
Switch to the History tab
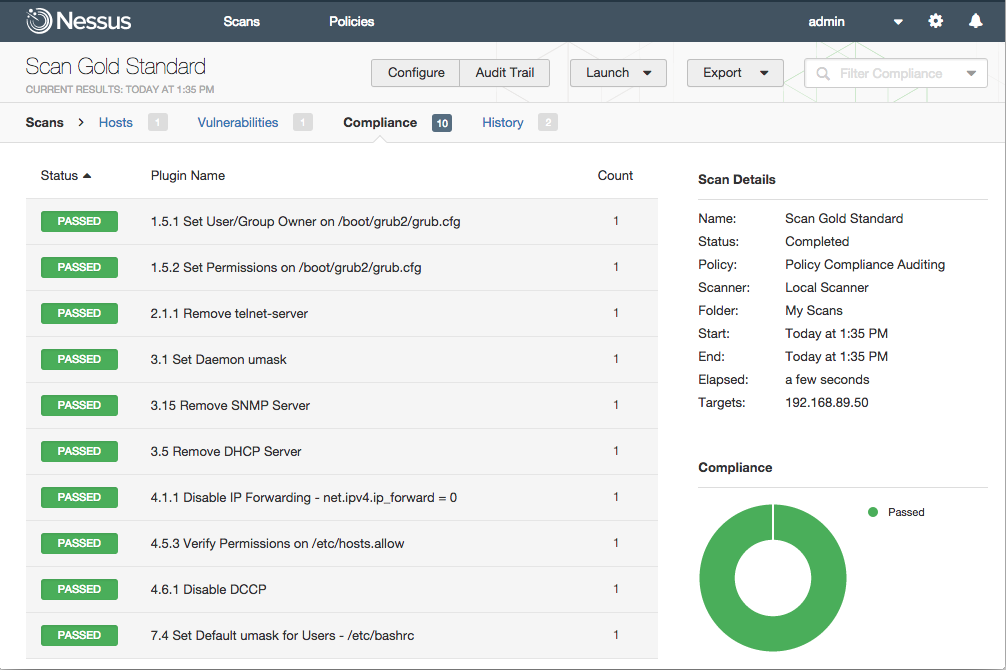(502, 123)
